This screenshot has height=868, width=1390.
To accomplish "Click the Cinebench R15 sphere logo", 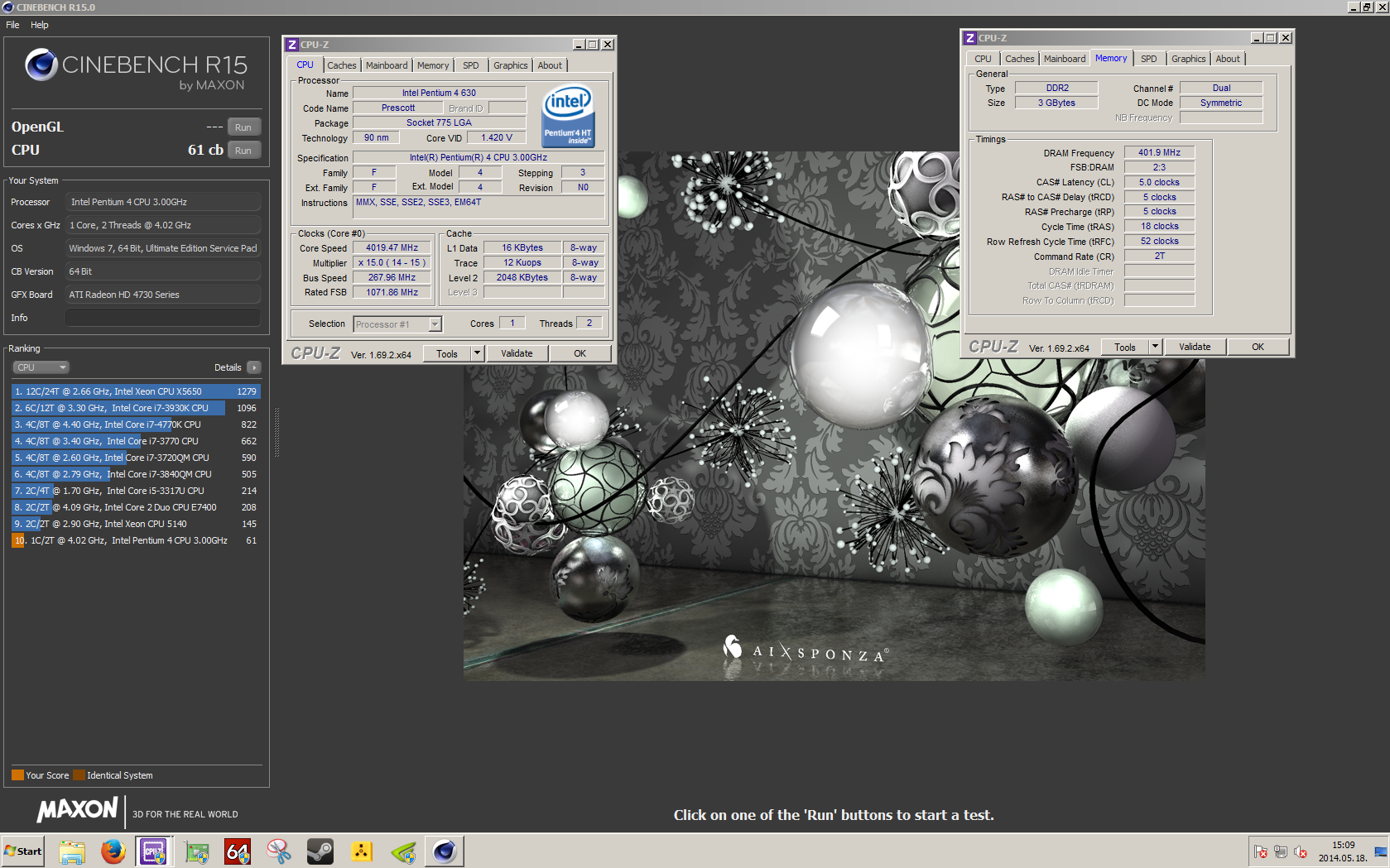I will point(41,65).
